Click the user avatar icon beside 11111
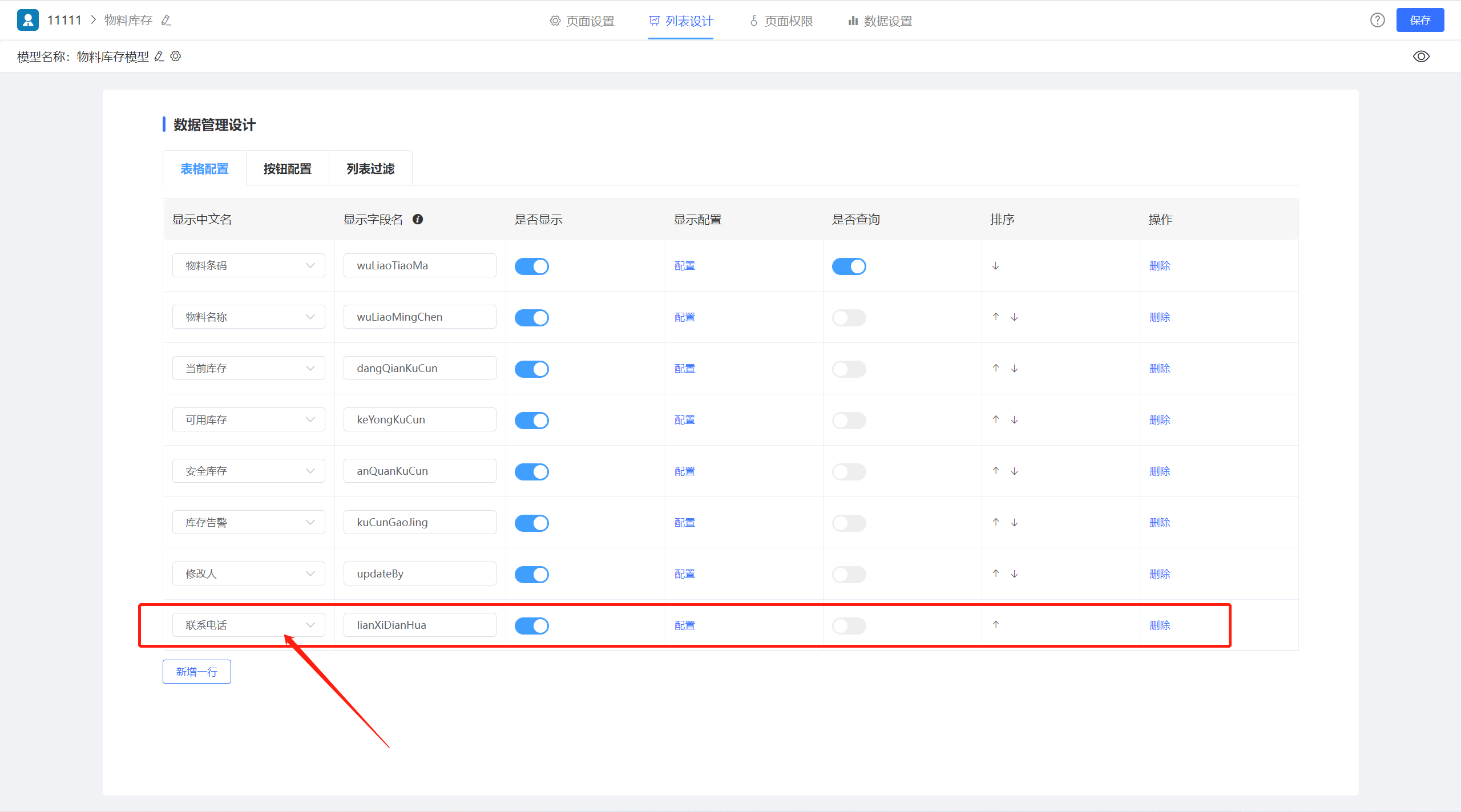1461x812 pixels. [x=28, y=20]
